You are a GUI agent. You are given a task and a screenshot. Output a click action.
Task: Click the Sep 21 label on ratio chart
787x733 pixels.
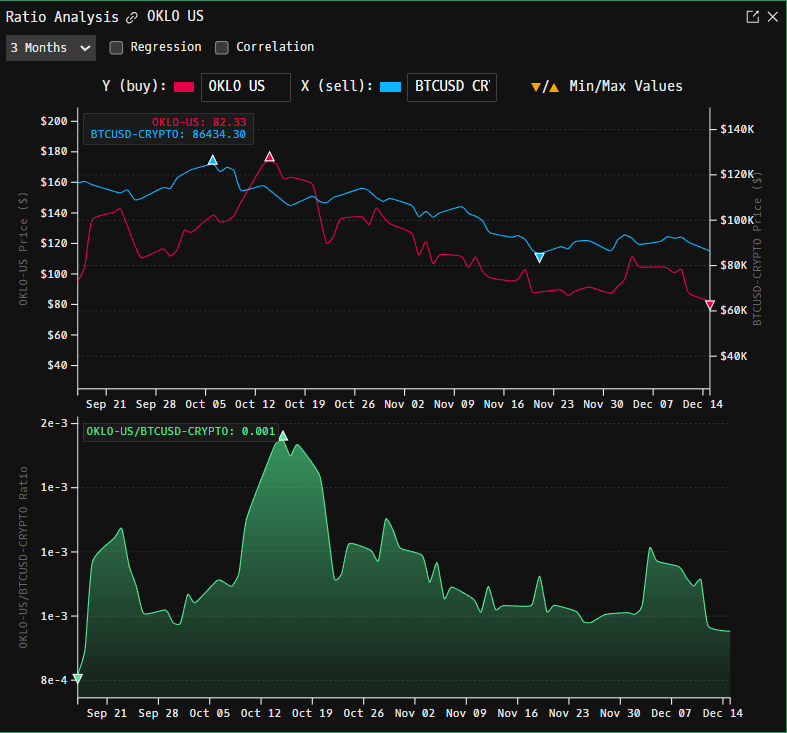pyautogui.click(x=106, y=713)
